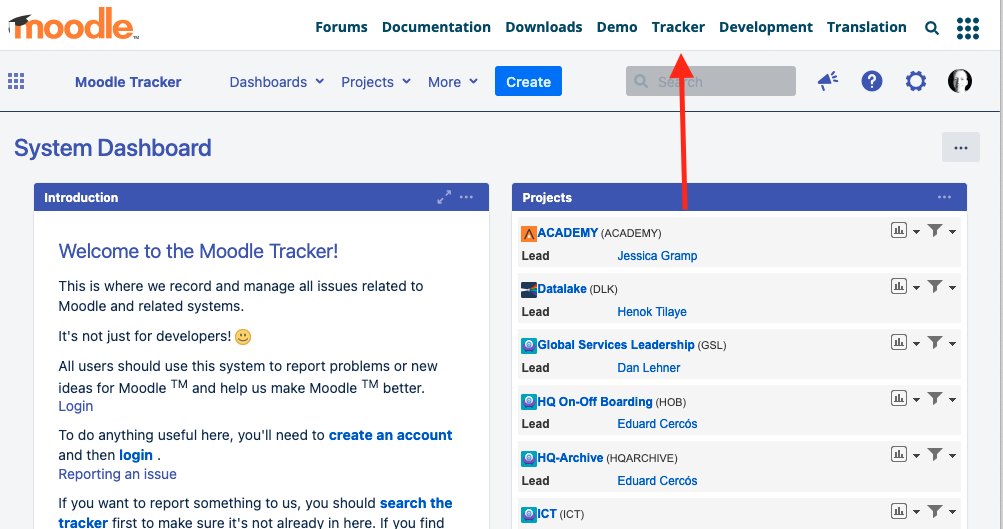Open Downloads in top navigation
1003x529 pixels.
click(x=544, y=27)
